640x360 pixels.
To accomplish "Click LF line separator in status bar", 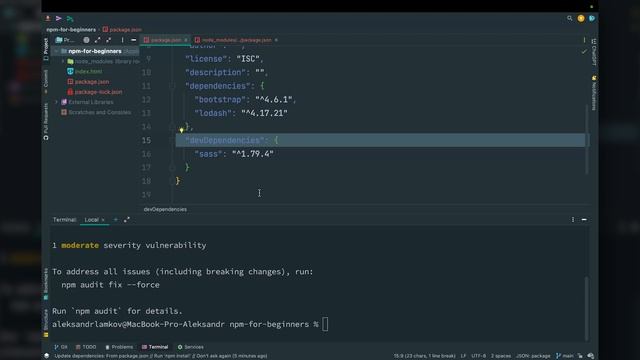I will 463,356.
